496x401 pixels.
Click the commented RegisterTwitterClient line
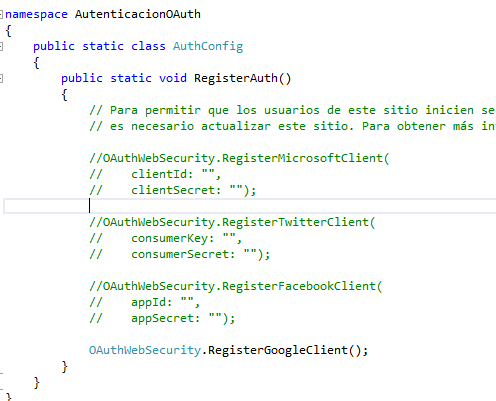point(232,222)
